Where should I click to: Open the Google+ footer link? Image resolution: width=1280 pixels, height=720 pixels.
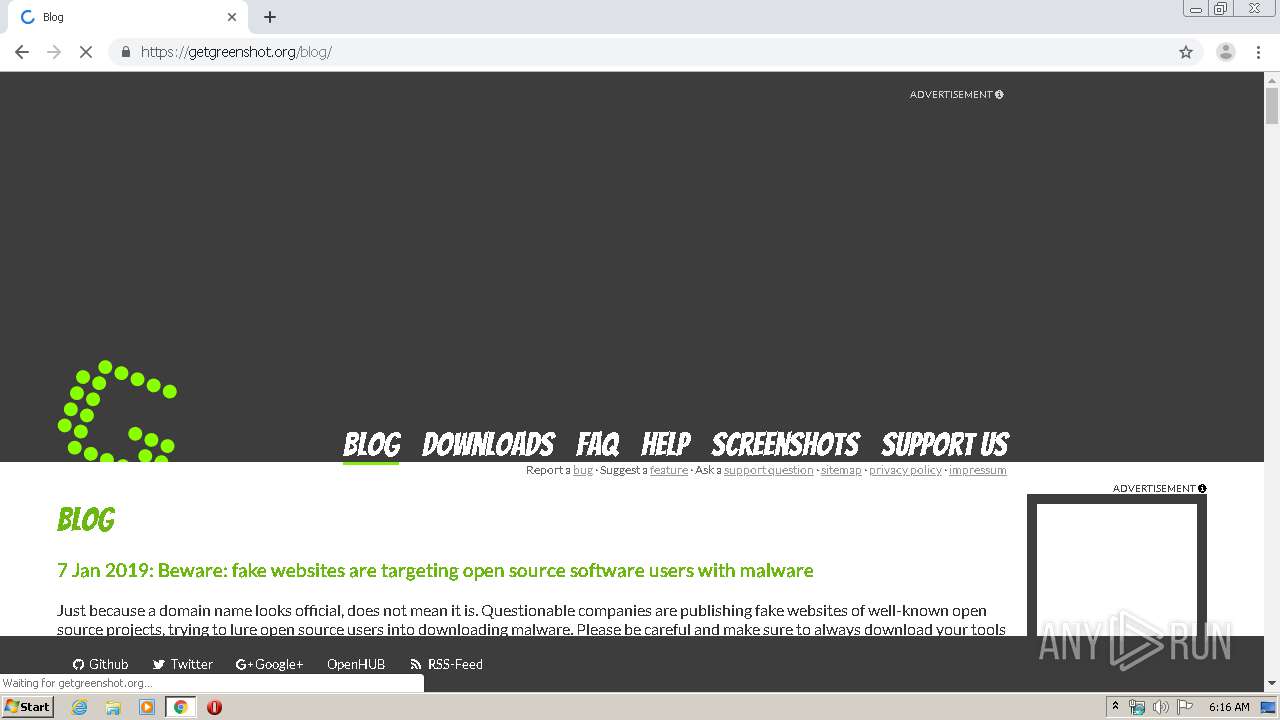tap(269, 664)
